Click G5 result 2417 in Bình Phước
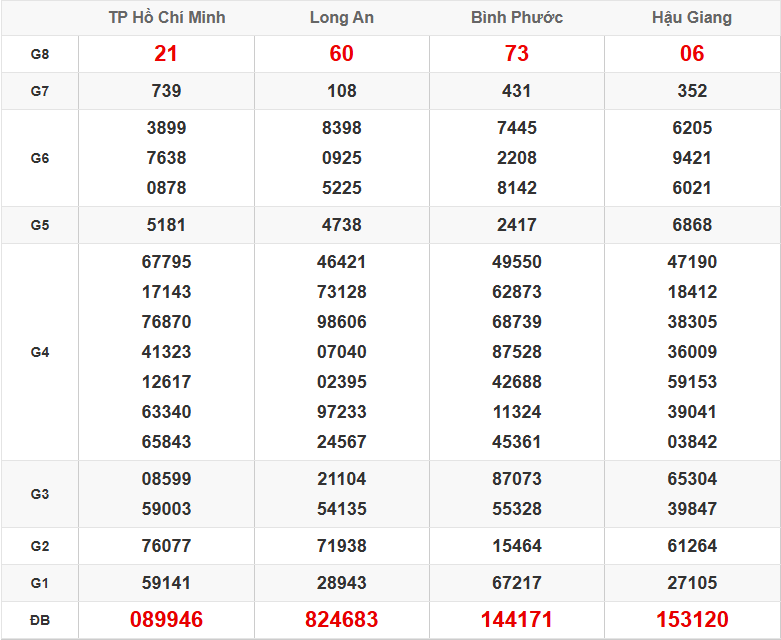Viewport: 781px width, 640px height. click(x=516, y=225)
